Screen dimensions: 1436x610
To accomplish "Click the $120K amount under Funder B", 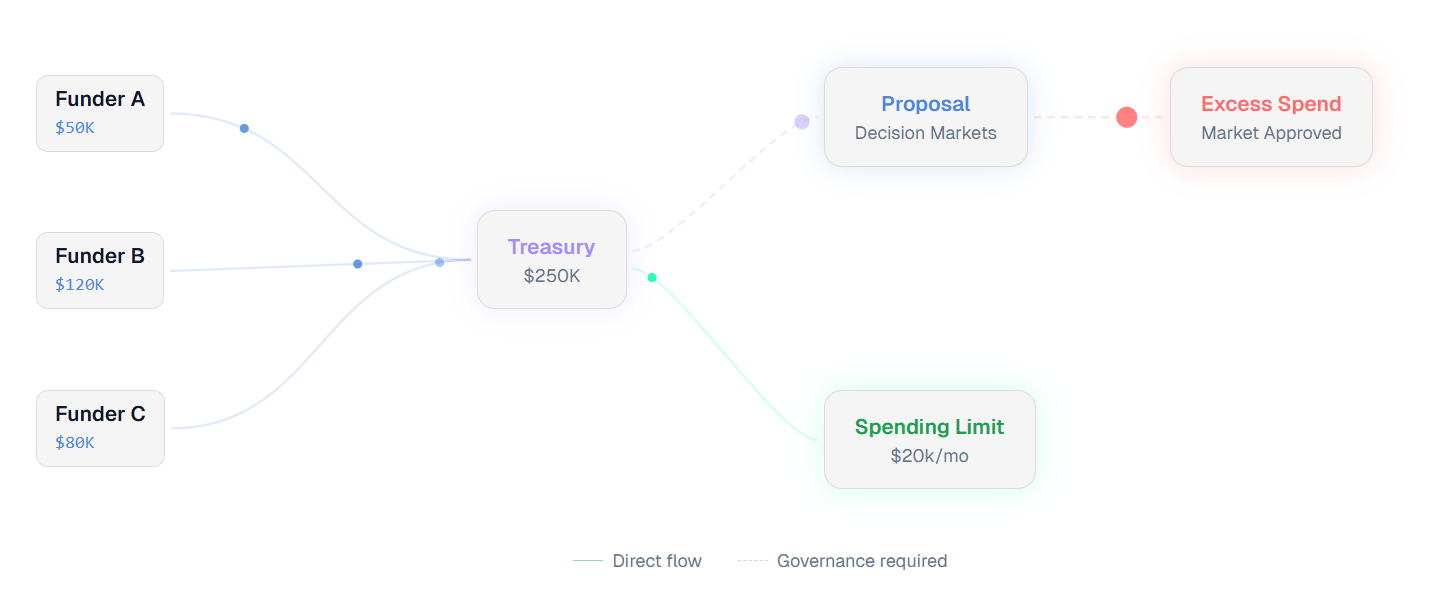I will 79,285.
